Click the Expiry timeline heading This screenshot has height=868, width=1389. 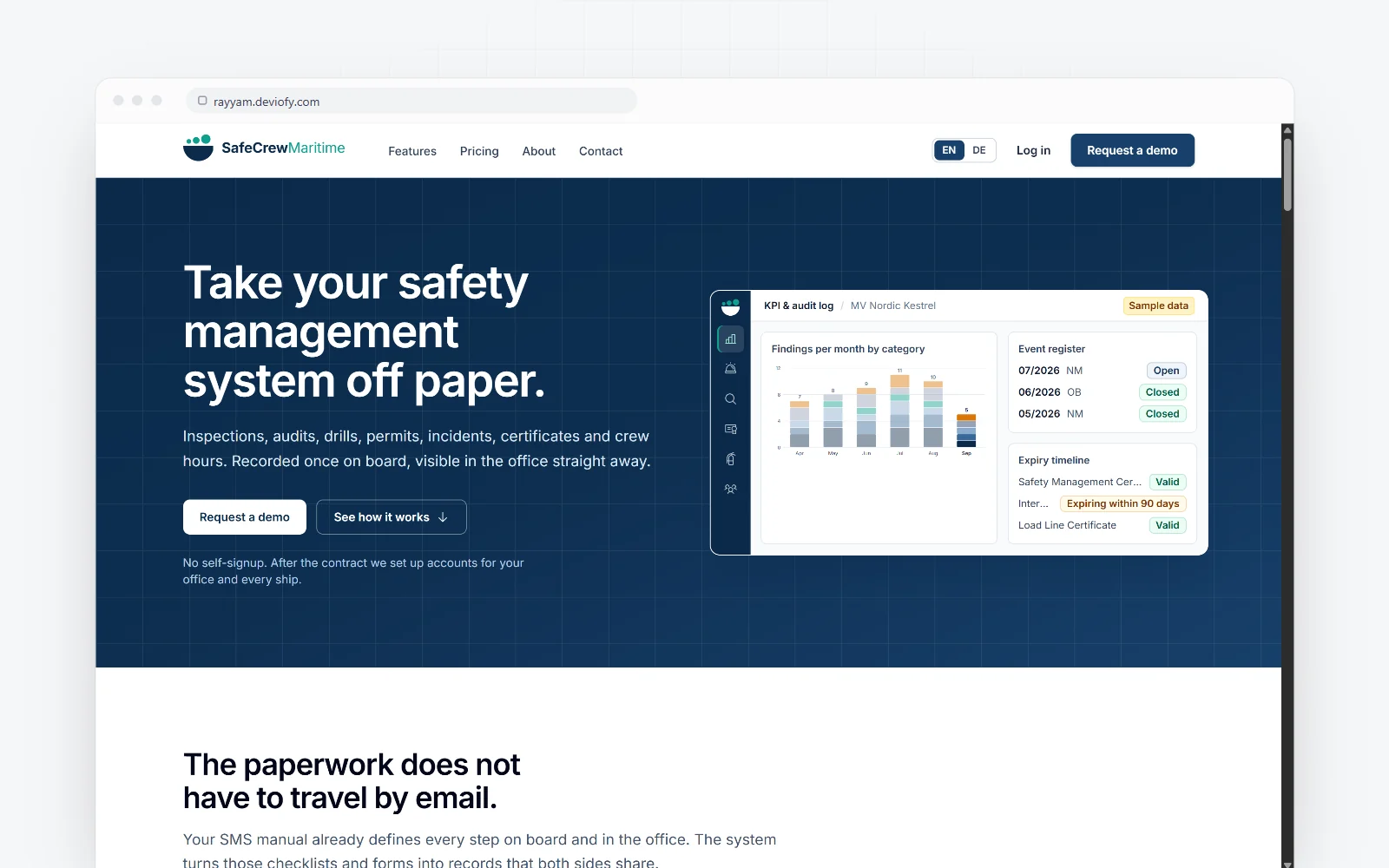point(1054,460)
